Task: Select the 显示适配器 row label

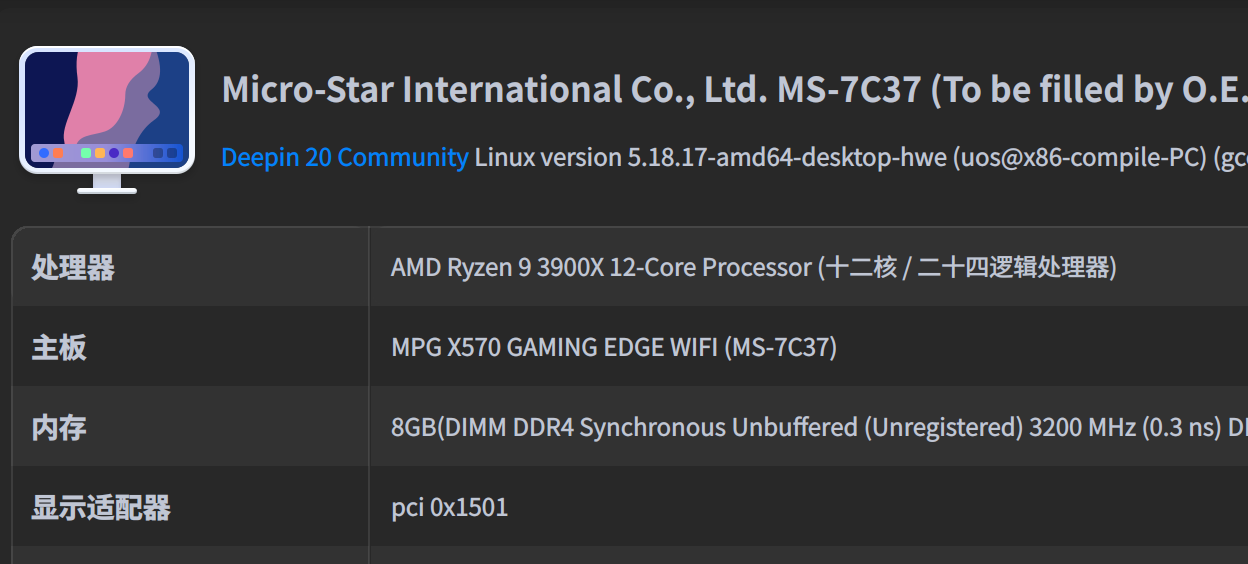Action: click(x=101, y=508)
